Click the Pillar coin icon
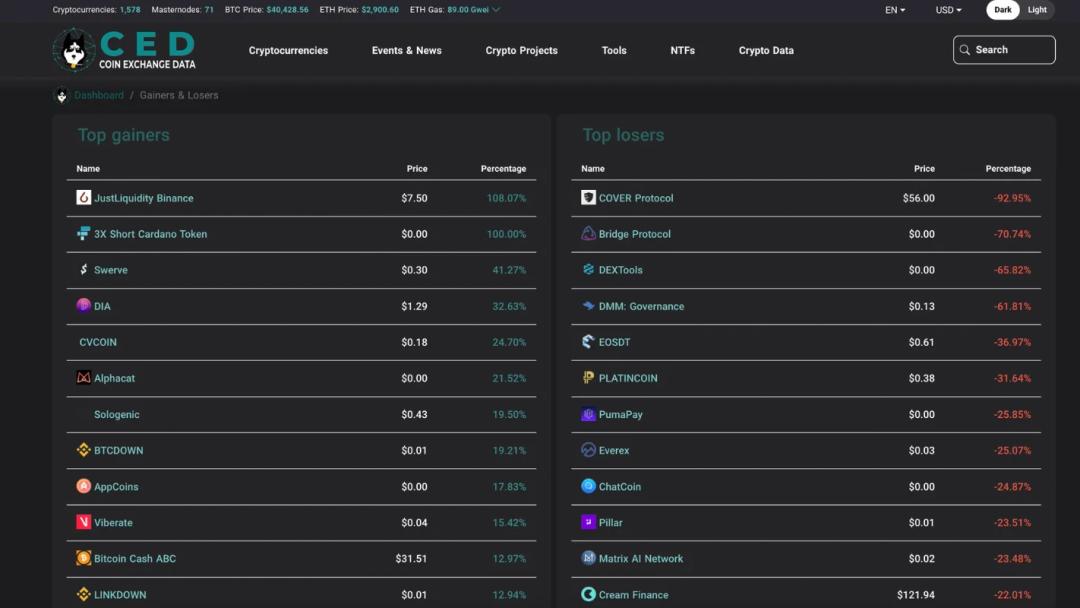Screen dimensions: 1080x608 click(588, 522)
